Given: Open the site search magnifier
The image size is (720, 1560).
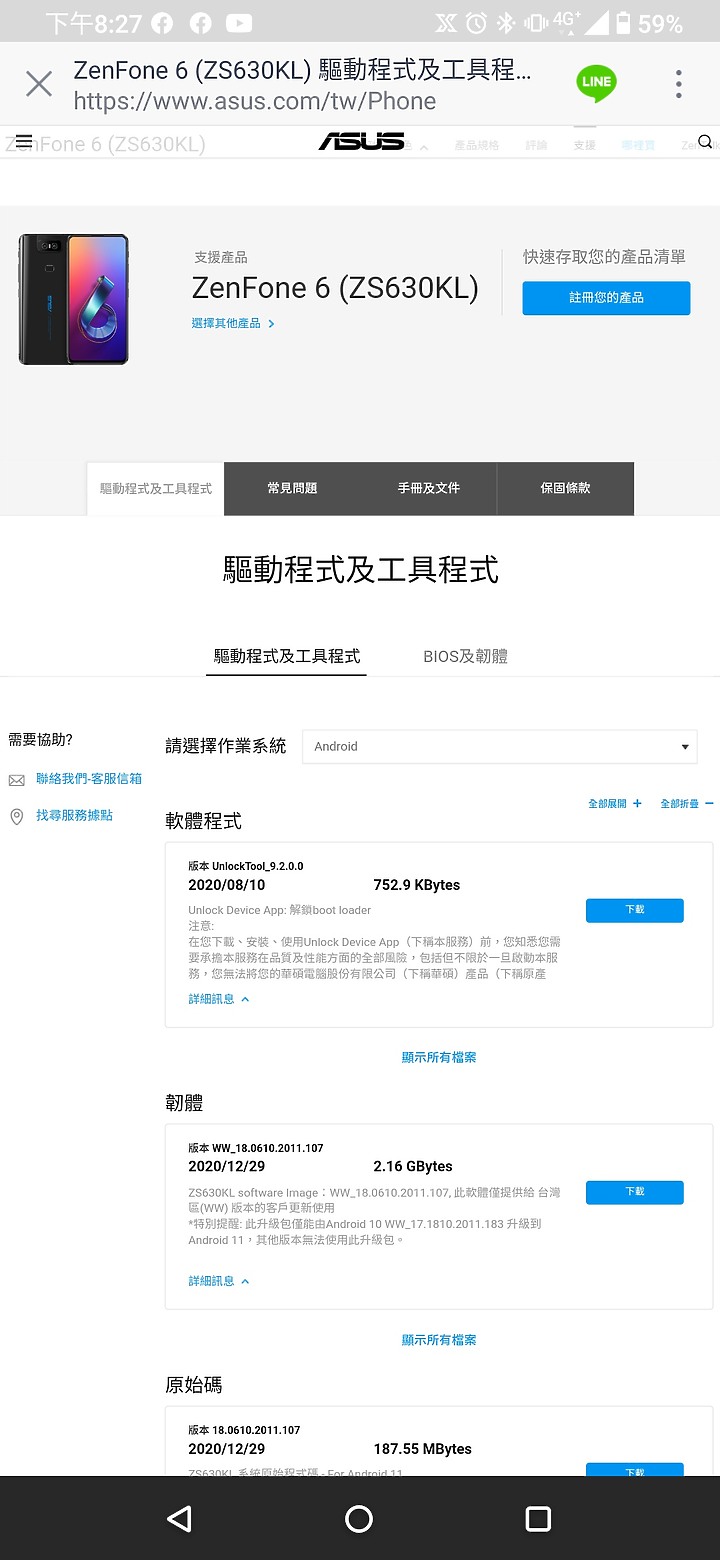Looking at the screenshot, I should [x=705, y=142].
